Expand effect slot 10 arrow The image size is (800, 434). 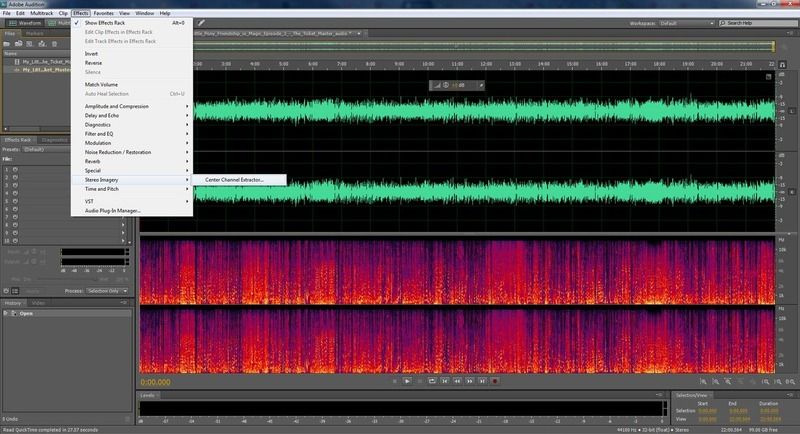pyautogui.click(x=123, y=241)
